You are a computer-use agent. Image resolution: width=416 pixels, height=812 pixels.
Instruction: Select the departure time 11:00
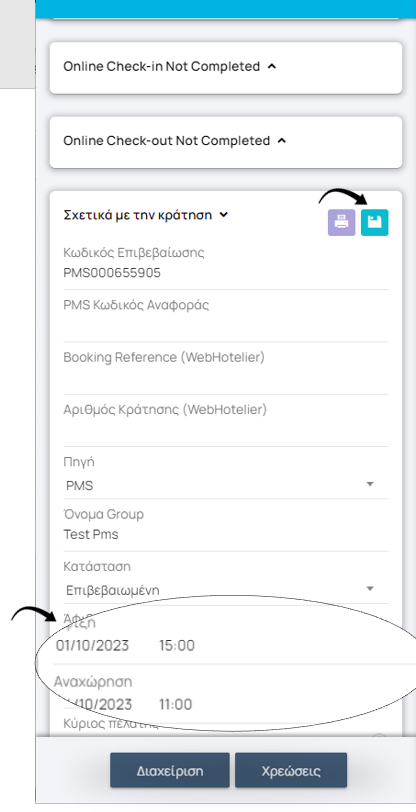click(176, 704)
